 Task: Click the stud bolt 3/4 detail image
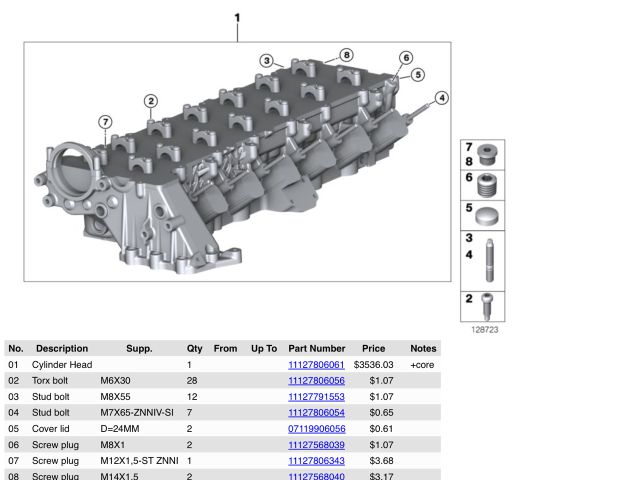(488, 260)
